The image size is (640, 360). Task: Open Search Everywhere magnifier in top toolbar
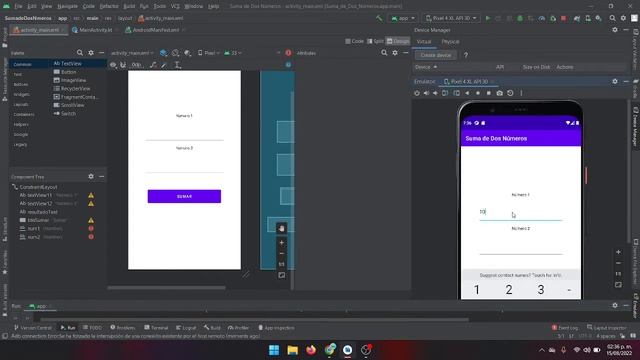[612, 18]
